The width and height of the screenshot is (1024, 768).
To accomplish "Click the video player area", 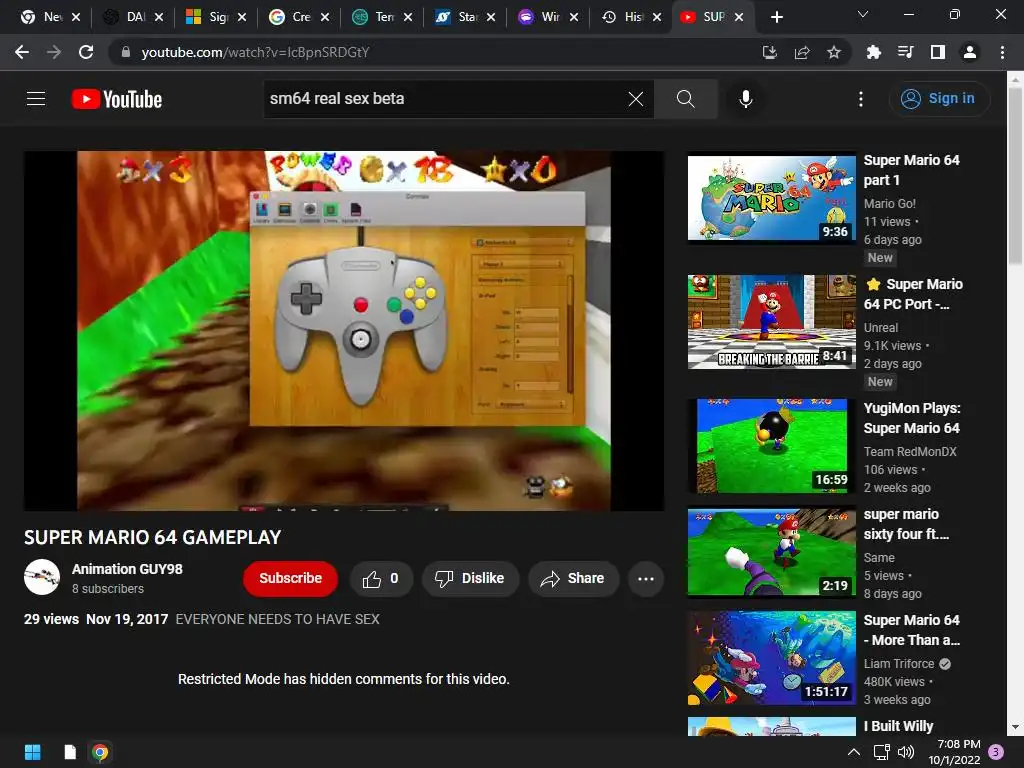I will pyautogui.click(x=344, y=330).
